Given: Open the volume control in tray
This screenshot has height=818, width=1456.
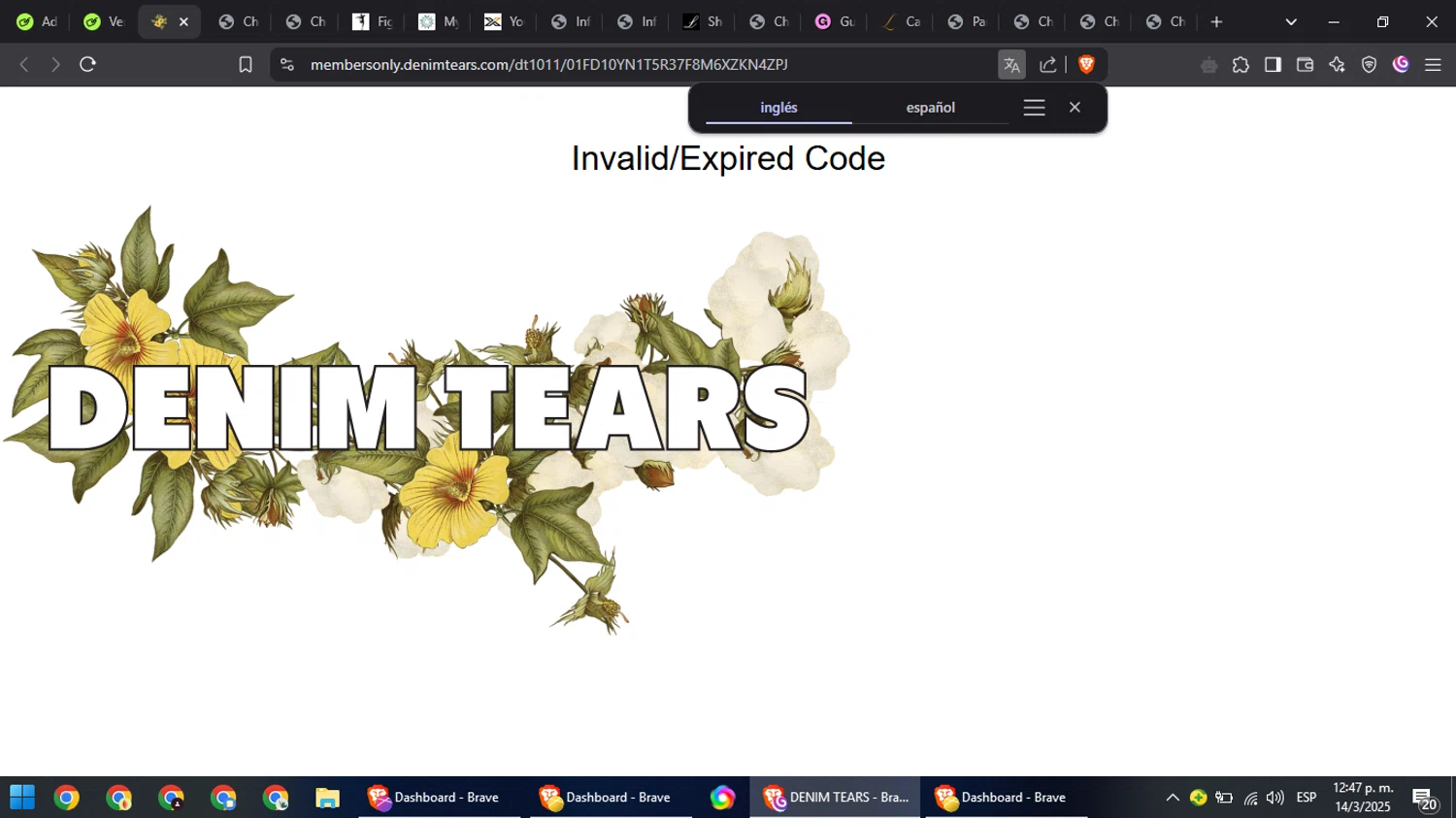Looking at the screenshot, I should click(x=1275, y=798).
